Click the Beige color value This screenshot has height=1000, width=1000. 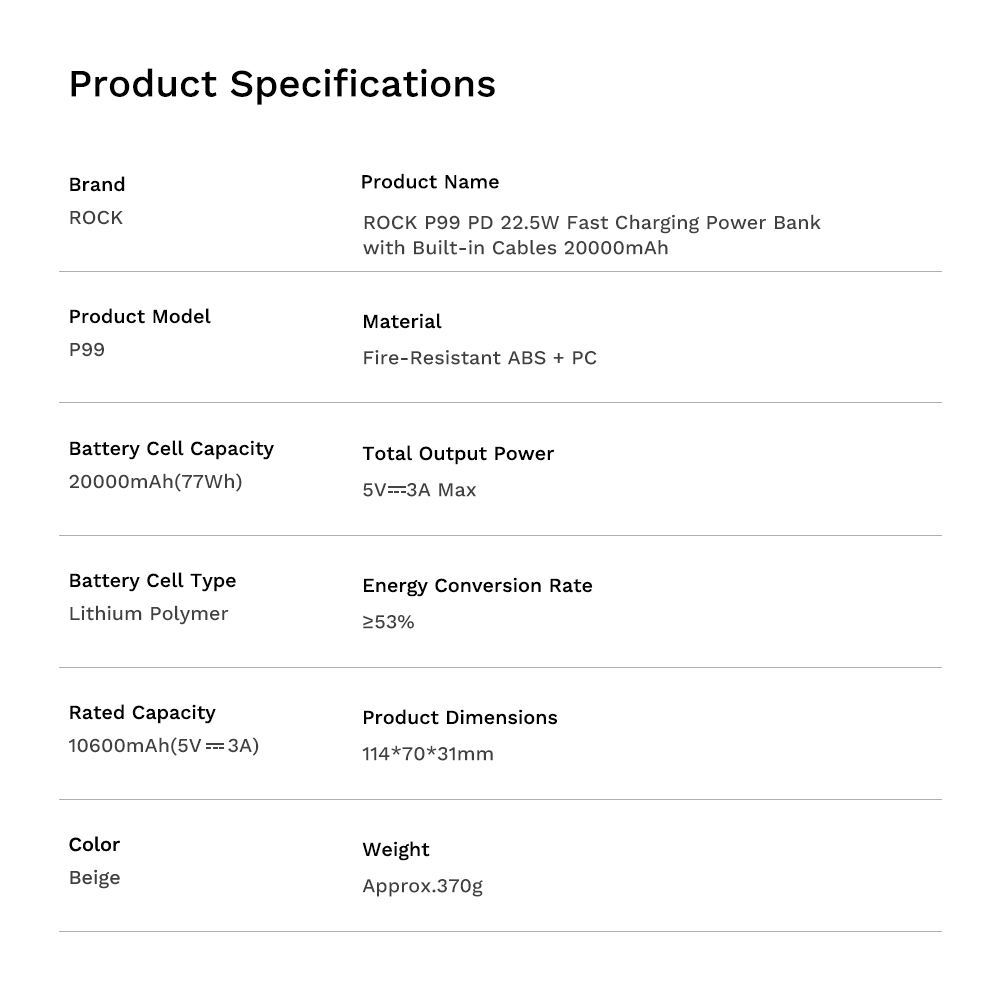pos(95,877)
